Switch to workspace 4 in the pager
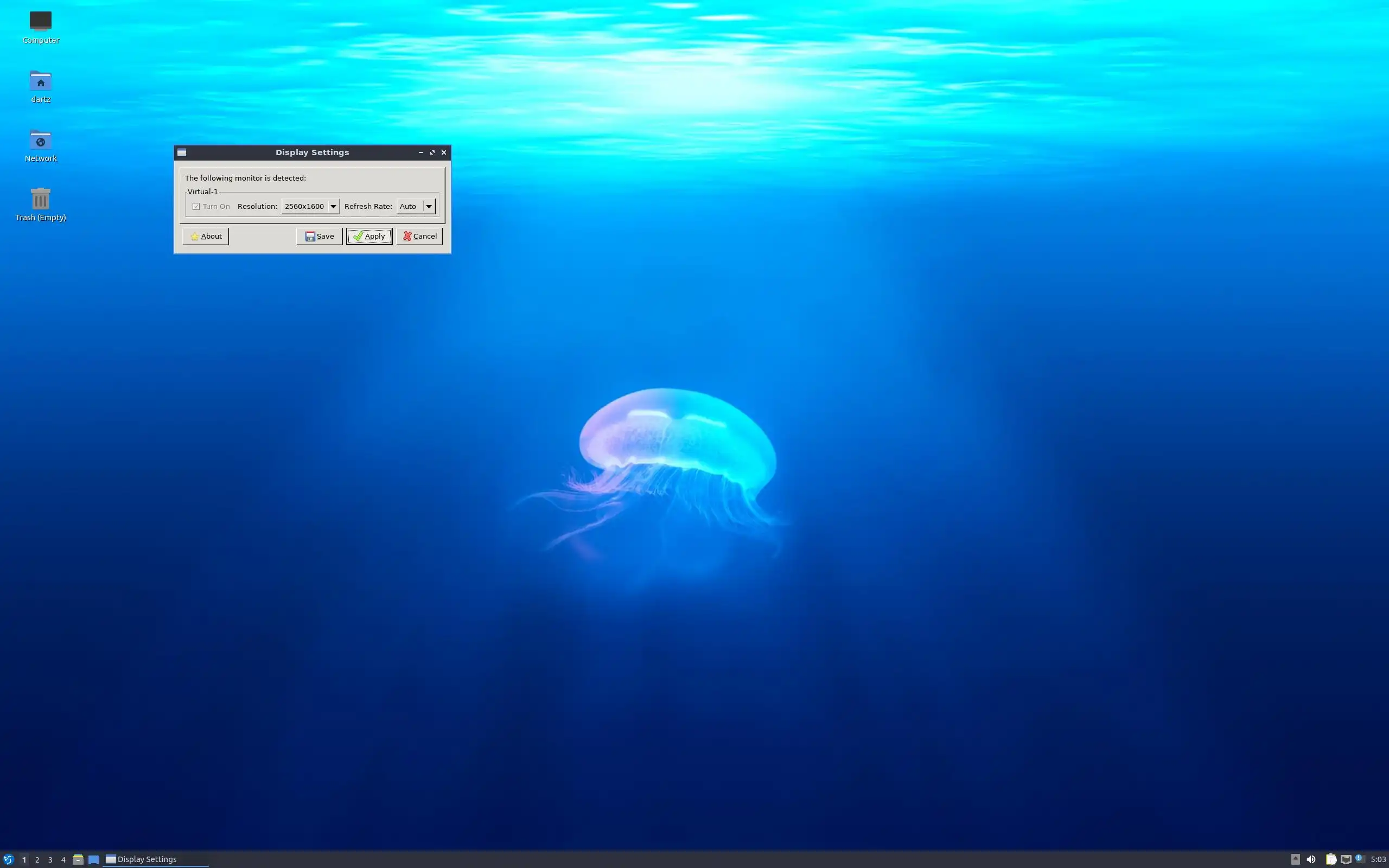The image size is (1389, 868). pos(63,859)
